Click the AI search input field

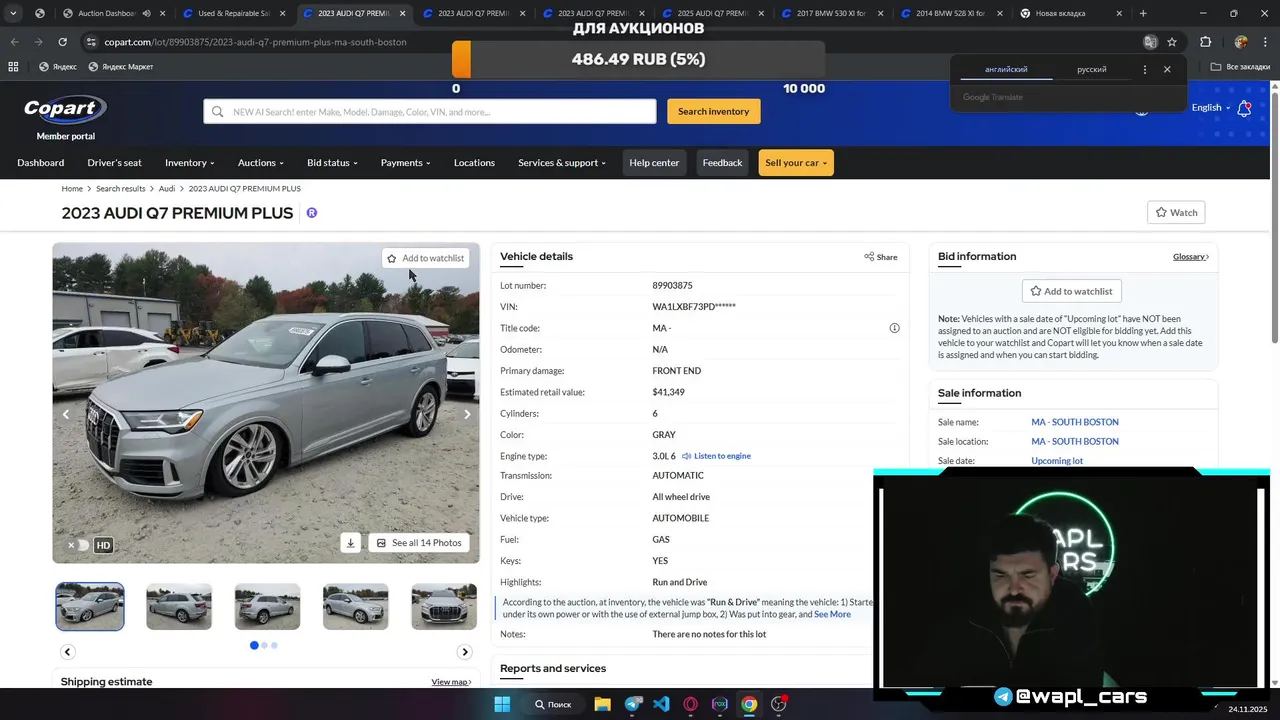pyautogui.click(x=430, y=112)
